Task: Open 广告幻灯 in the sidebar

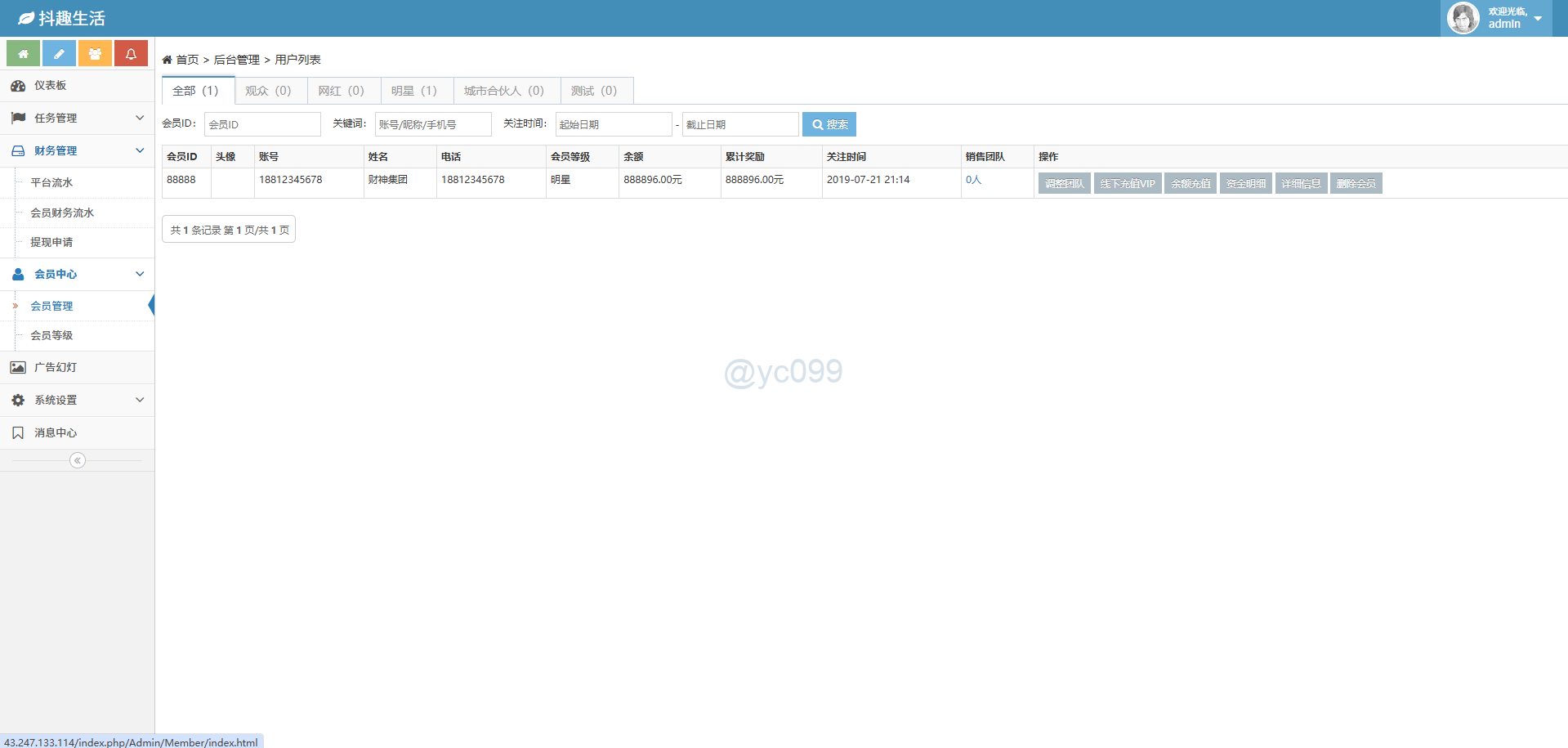Action: point(55,368)
